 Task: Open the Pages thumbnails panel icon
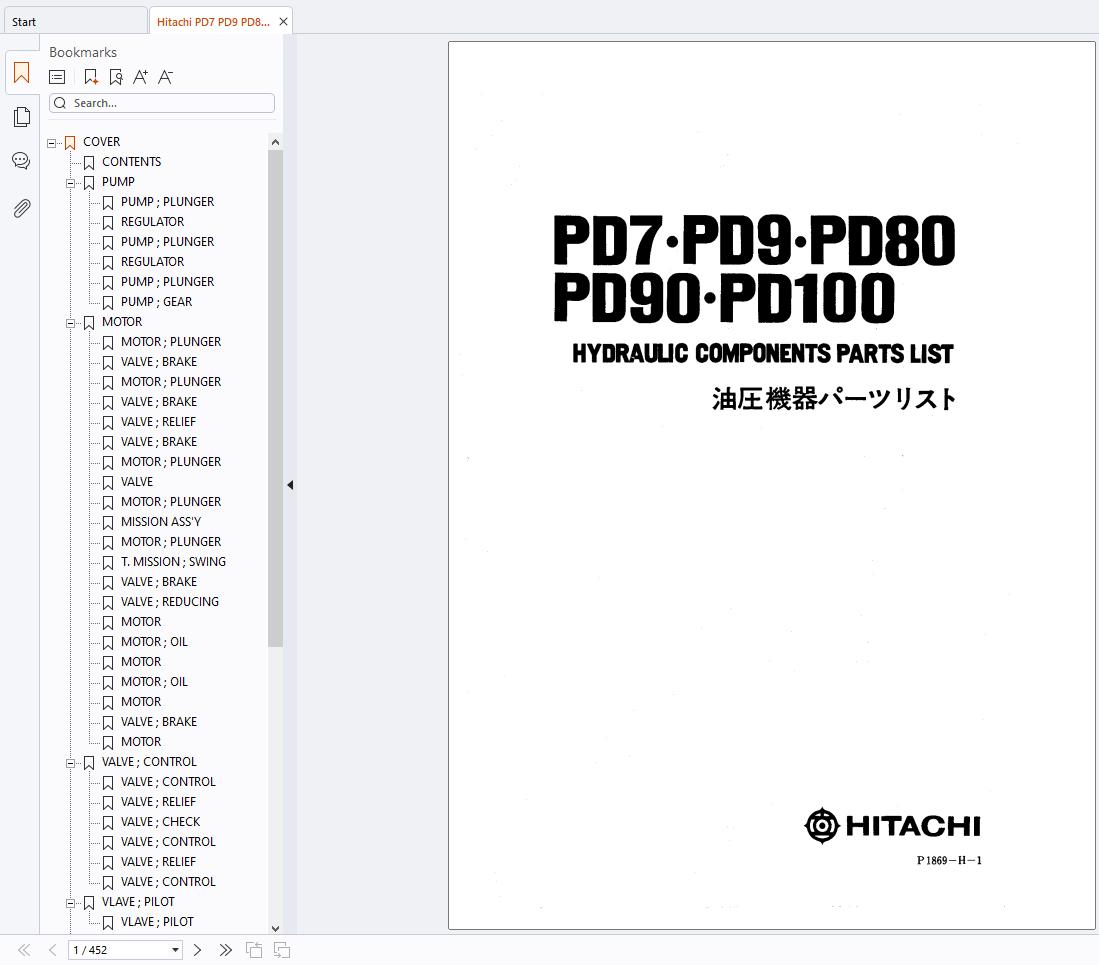[22, 117]
